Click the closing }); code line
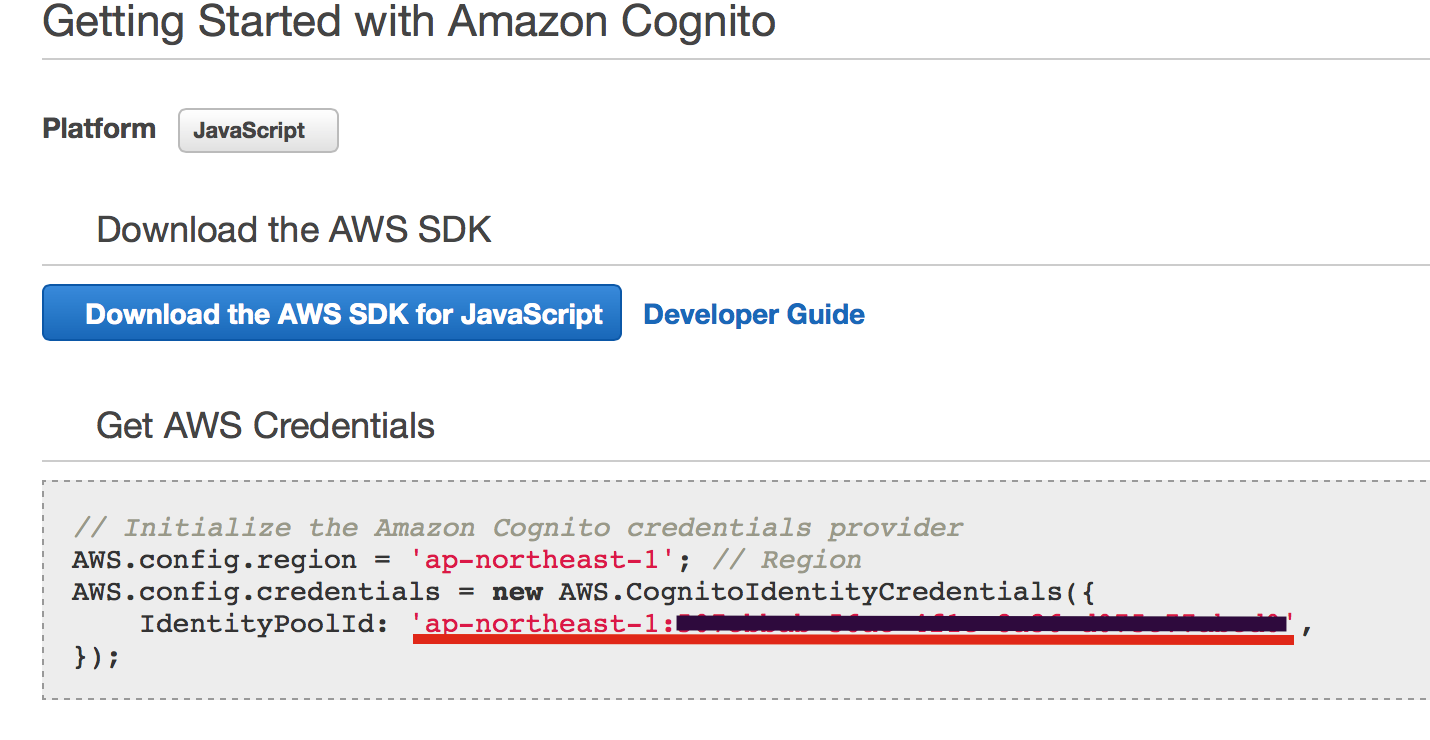 [96, 657]
